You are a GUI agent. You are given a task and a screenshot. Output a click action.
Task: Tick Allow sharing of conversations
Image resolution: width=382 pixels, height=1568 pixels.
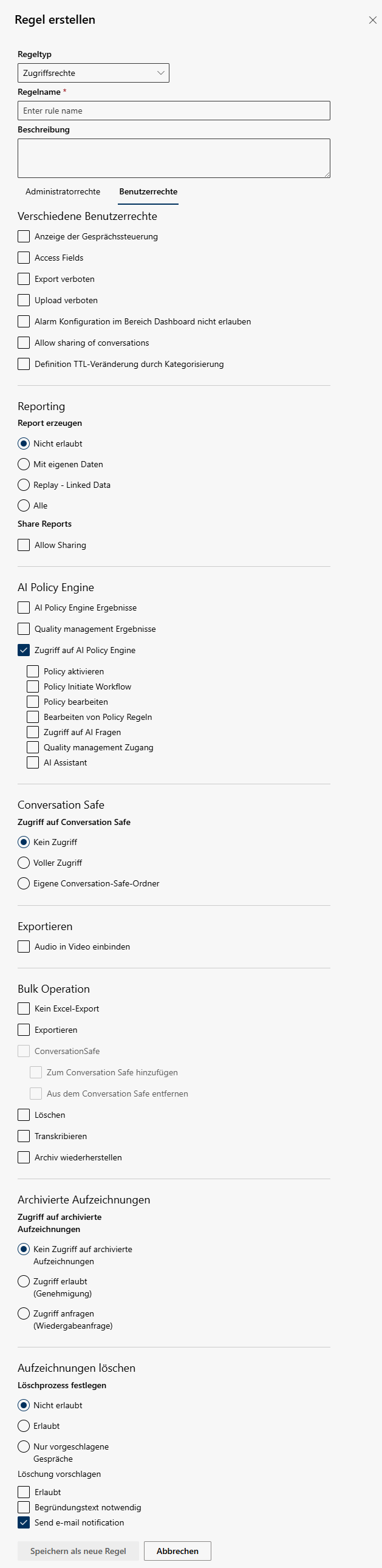click(24, 343)
